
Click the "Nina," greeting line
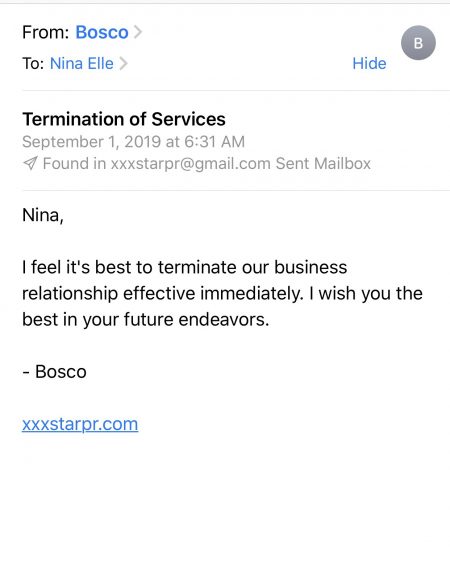(x=43, y=215)
